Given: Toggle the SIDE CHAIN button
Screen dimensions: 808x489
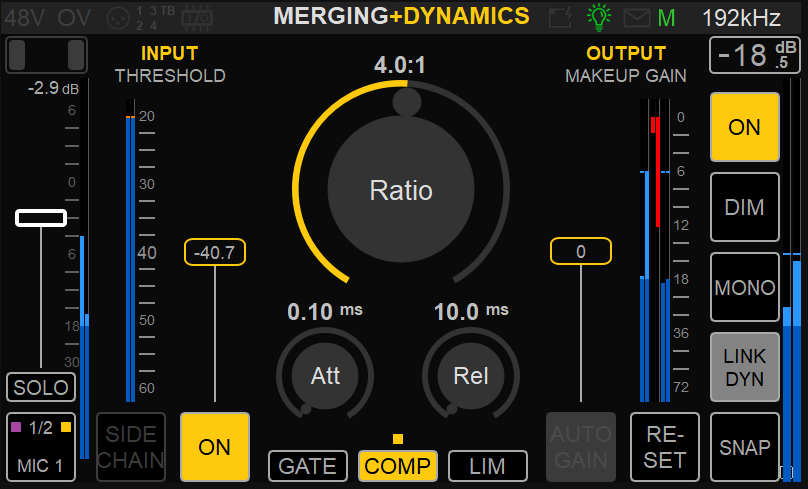Looking at the screenshot, I should [131, 447].
